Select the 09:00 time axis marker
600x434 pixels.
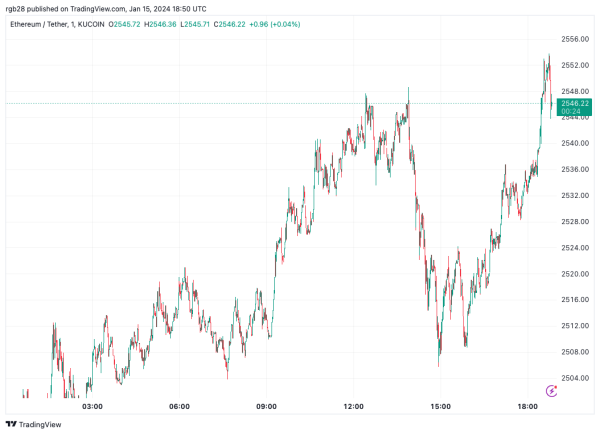pyautogui.click(x=266, y=406)
